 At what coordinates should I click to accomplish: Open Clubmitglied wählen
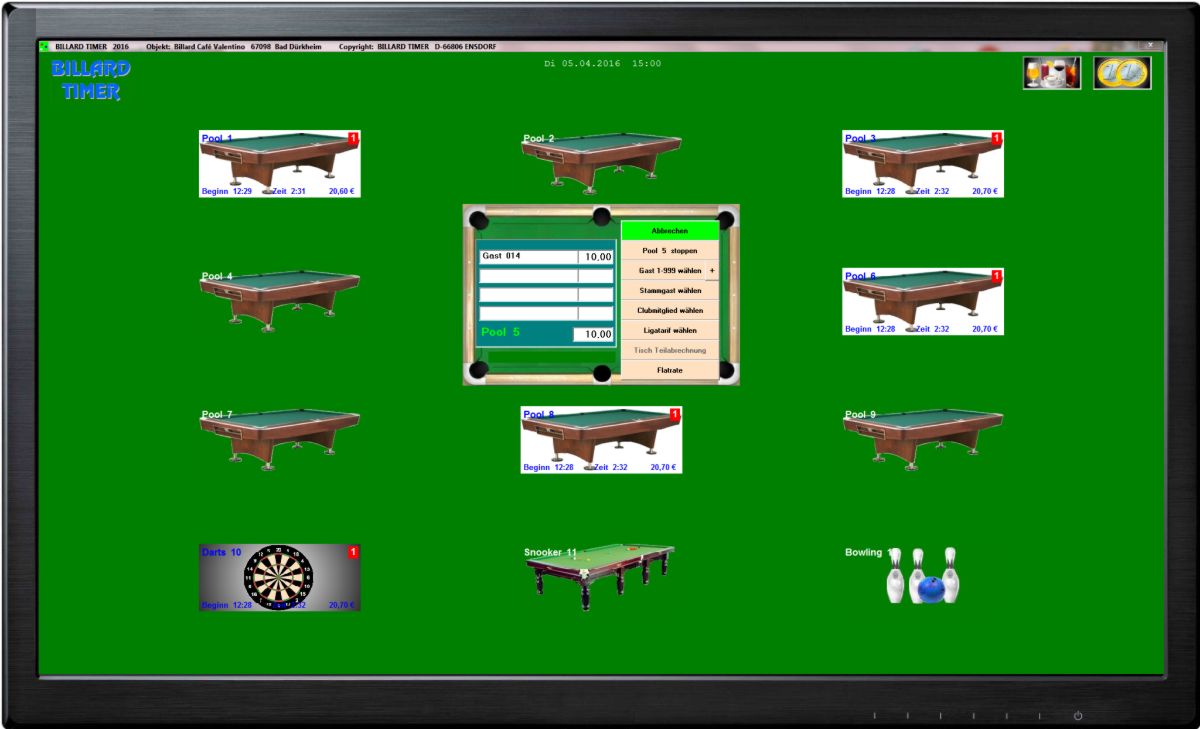[x=669, y=311]
